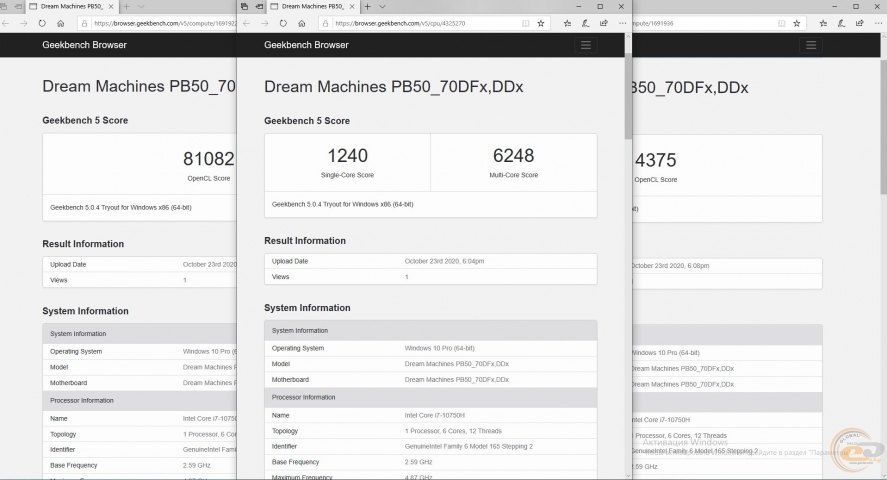Select the 81082 OpenCL Score in left window
The height and width of the screenshot is (480, 887).
(208, 159)
